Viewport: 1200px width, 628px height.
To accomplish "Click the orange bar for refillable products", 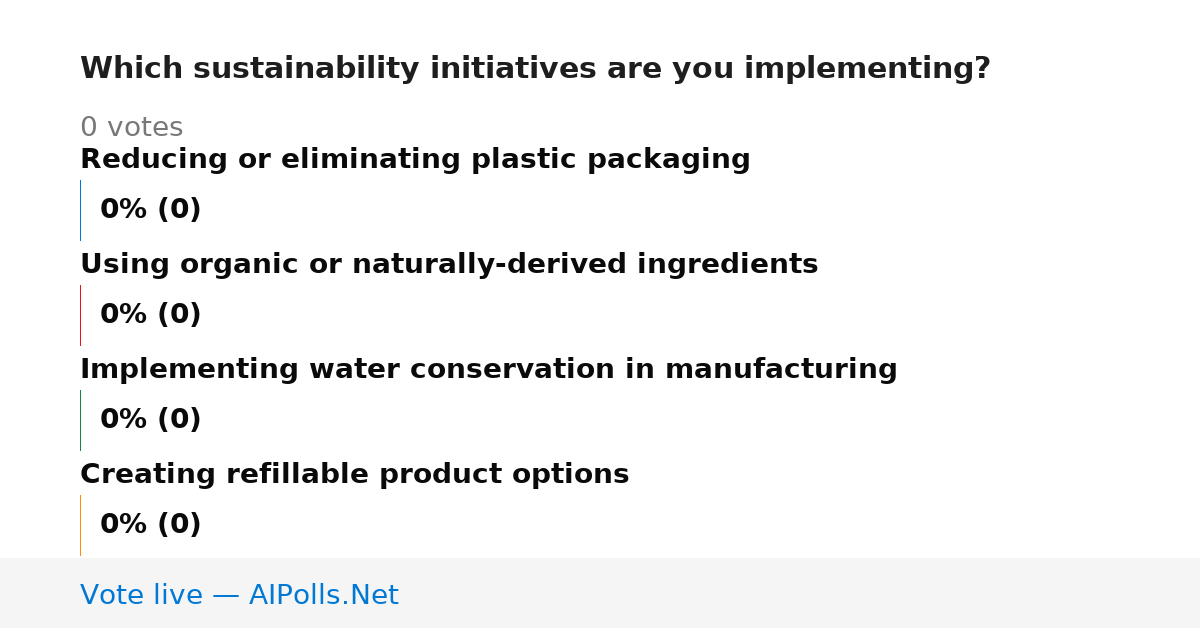I will tap(80, 525).
